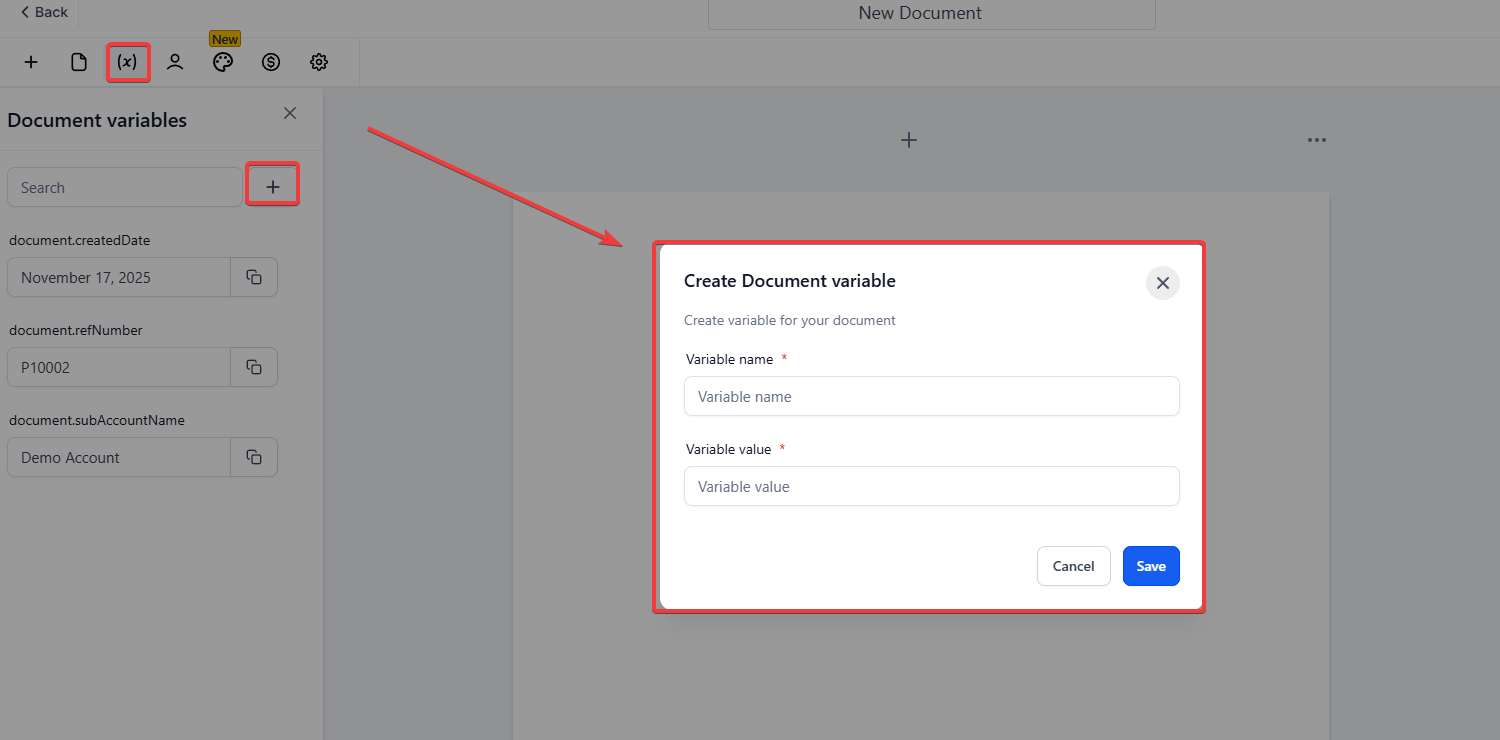Open the recipients person icon
Screen dimensions: 1500x740
point(175,62)
